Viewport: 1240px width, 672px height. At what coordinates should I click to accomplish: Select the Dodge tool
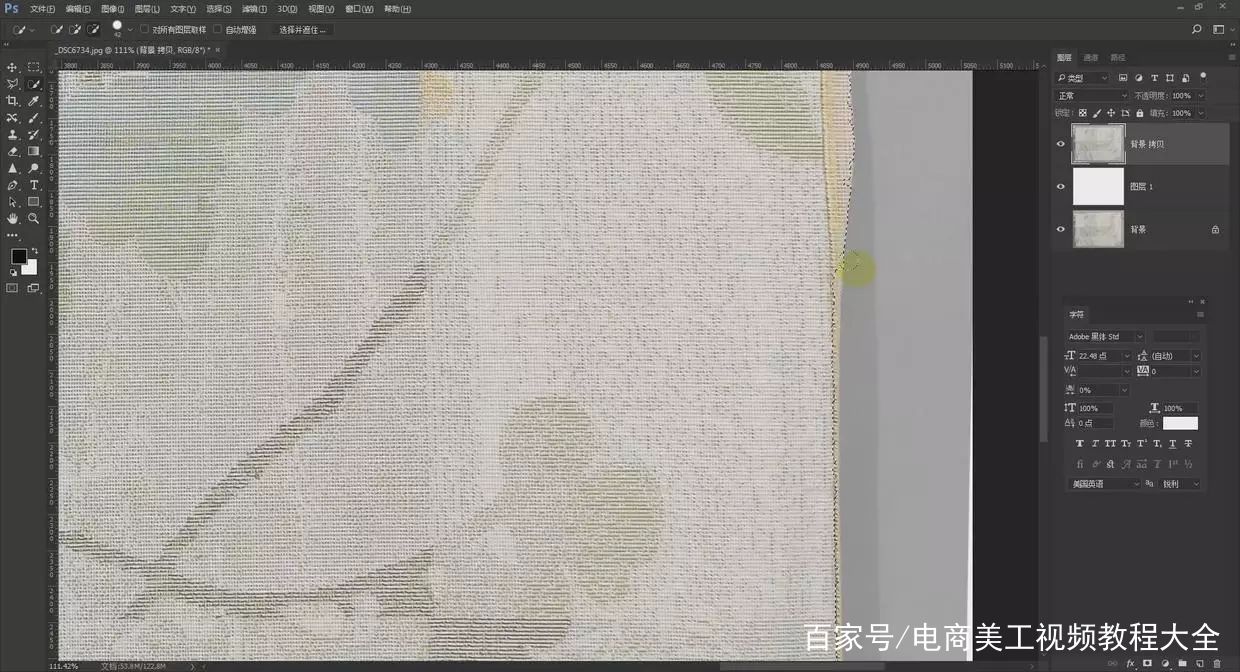(x=33, y=168)
